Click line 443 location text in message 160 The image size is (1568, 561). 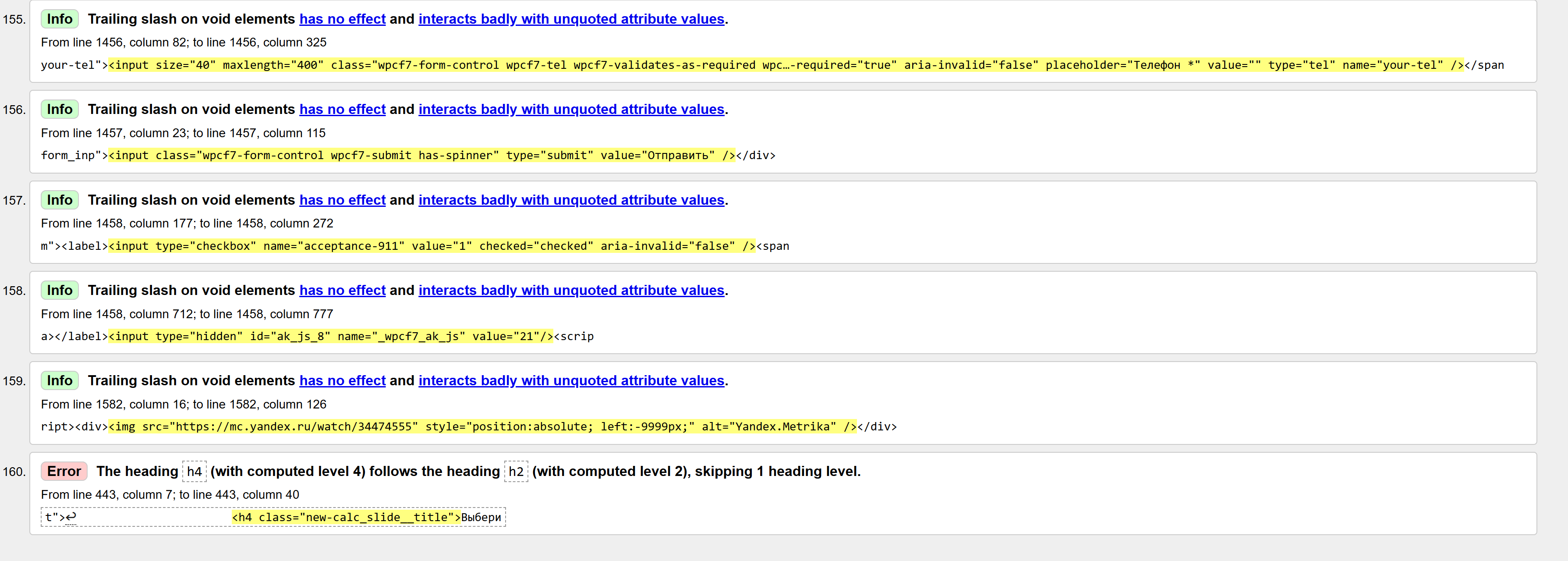pos(170,495)
